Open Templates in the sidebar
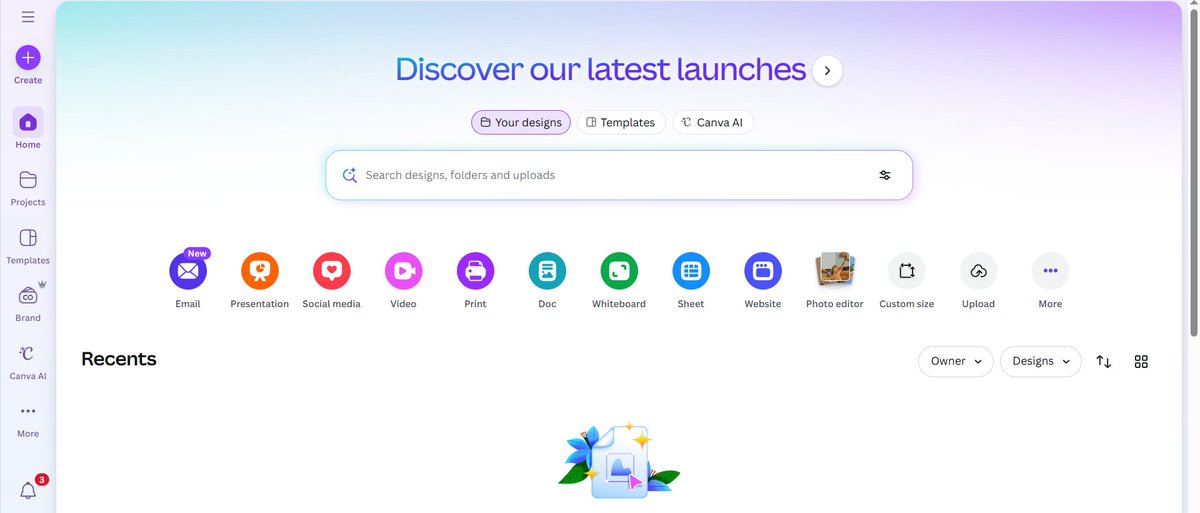 (28, 245)
